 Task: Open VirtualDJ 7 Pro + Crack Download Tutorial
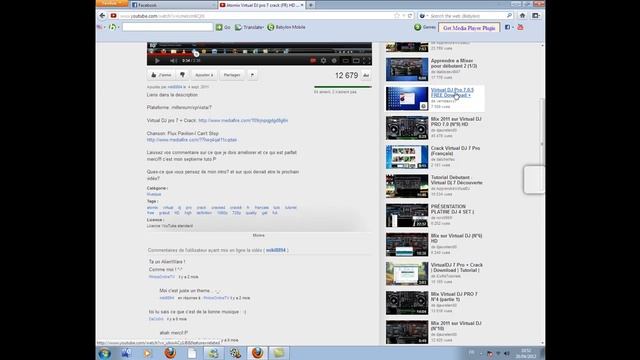tap(457, 267)
